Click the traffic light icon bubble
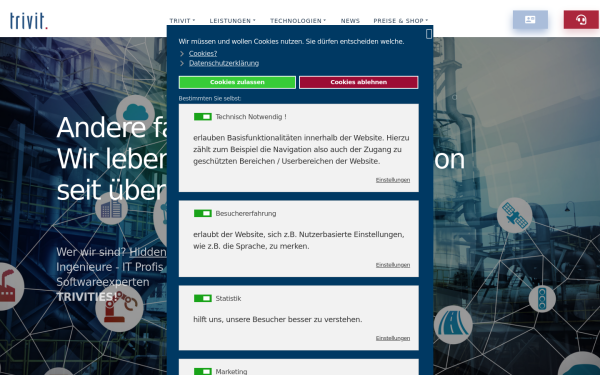This screenshot has height=375, width=600. coord(542,299)
